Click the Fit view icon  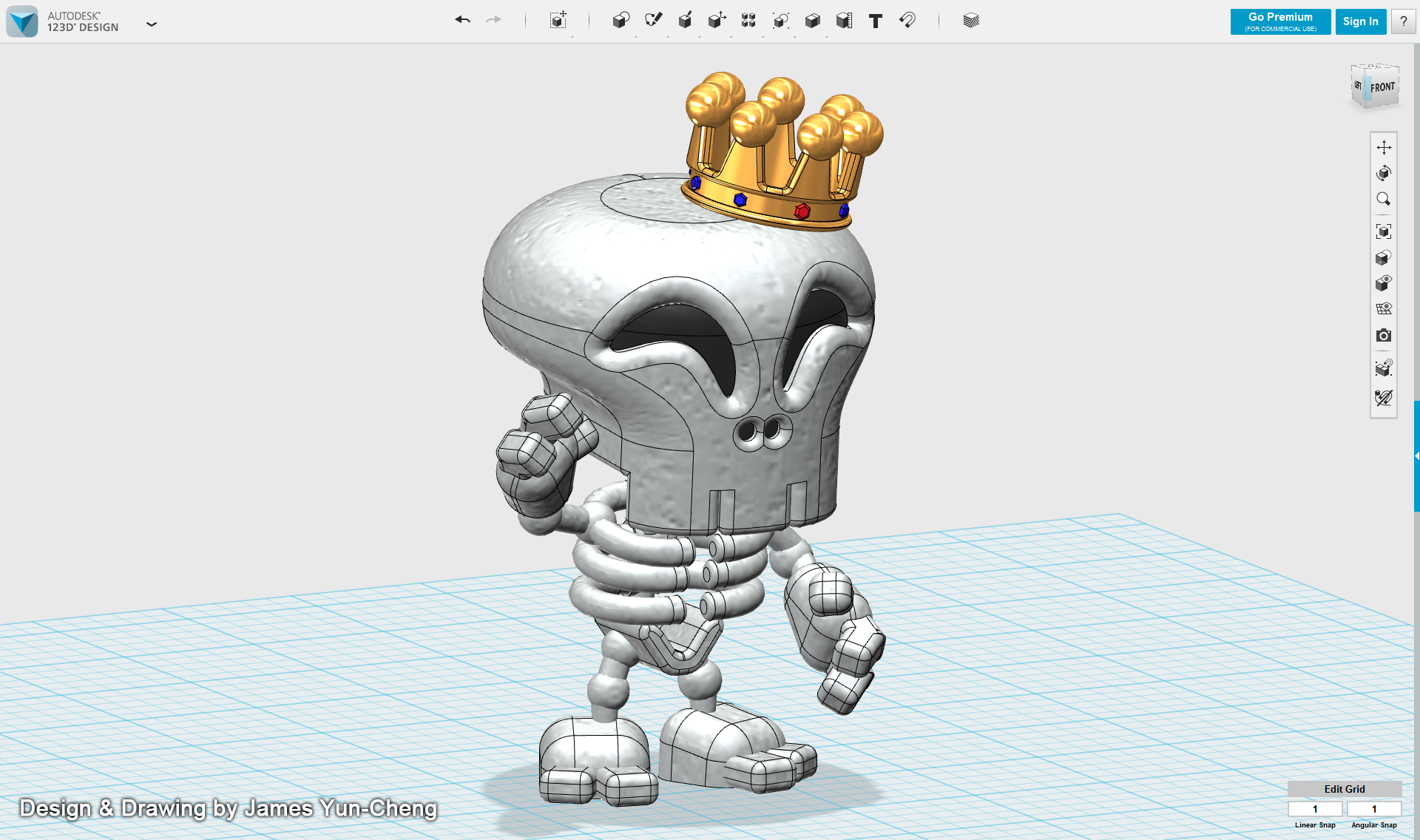point(1383,231)
